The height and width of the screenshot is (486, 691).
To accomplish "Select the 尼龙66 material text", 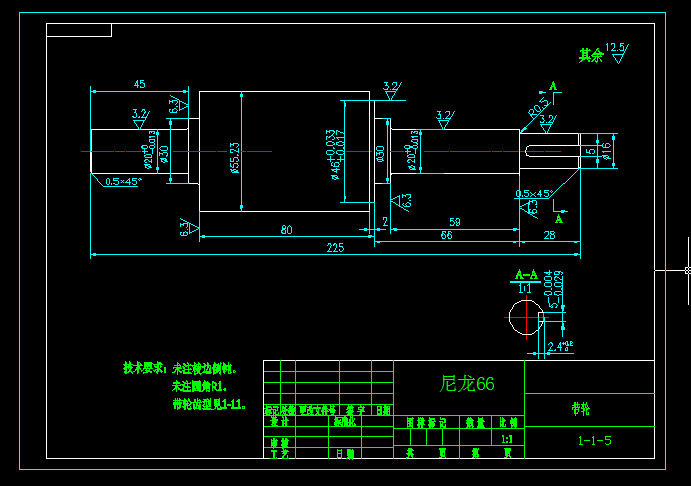I will [467, 384].
